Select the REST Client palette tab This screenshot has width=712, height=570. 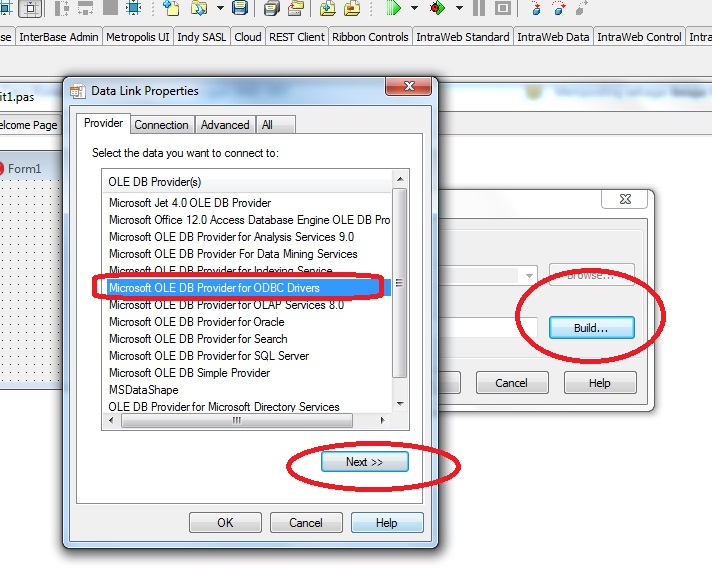tap(297, 37)
